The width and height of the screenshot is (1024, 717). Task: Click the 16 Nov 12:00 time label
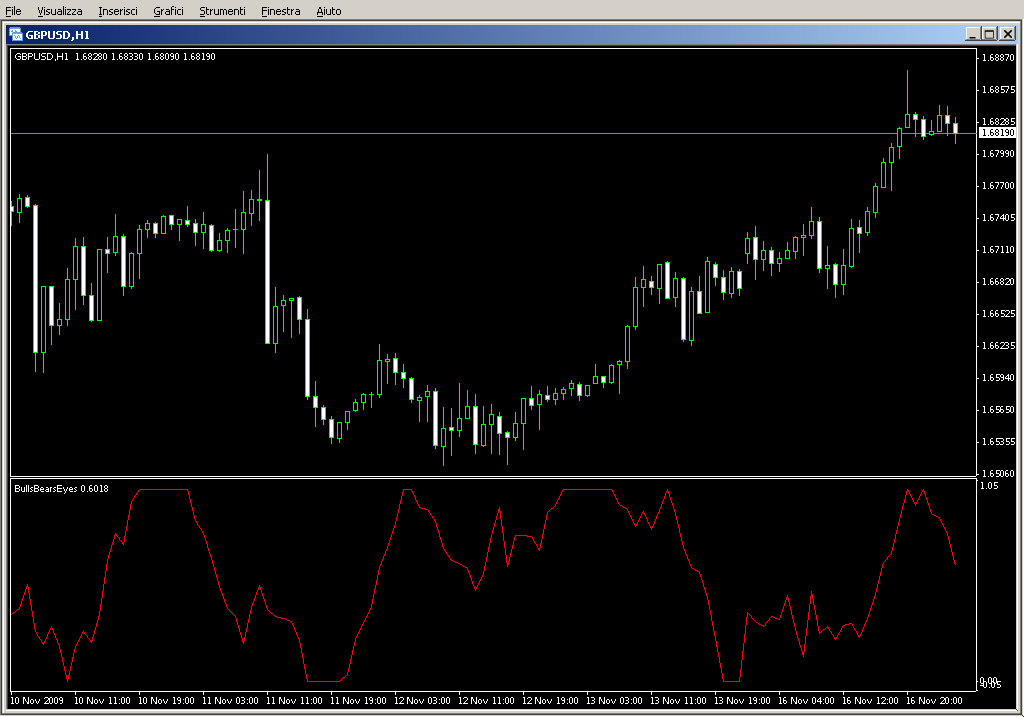(871, 701)
